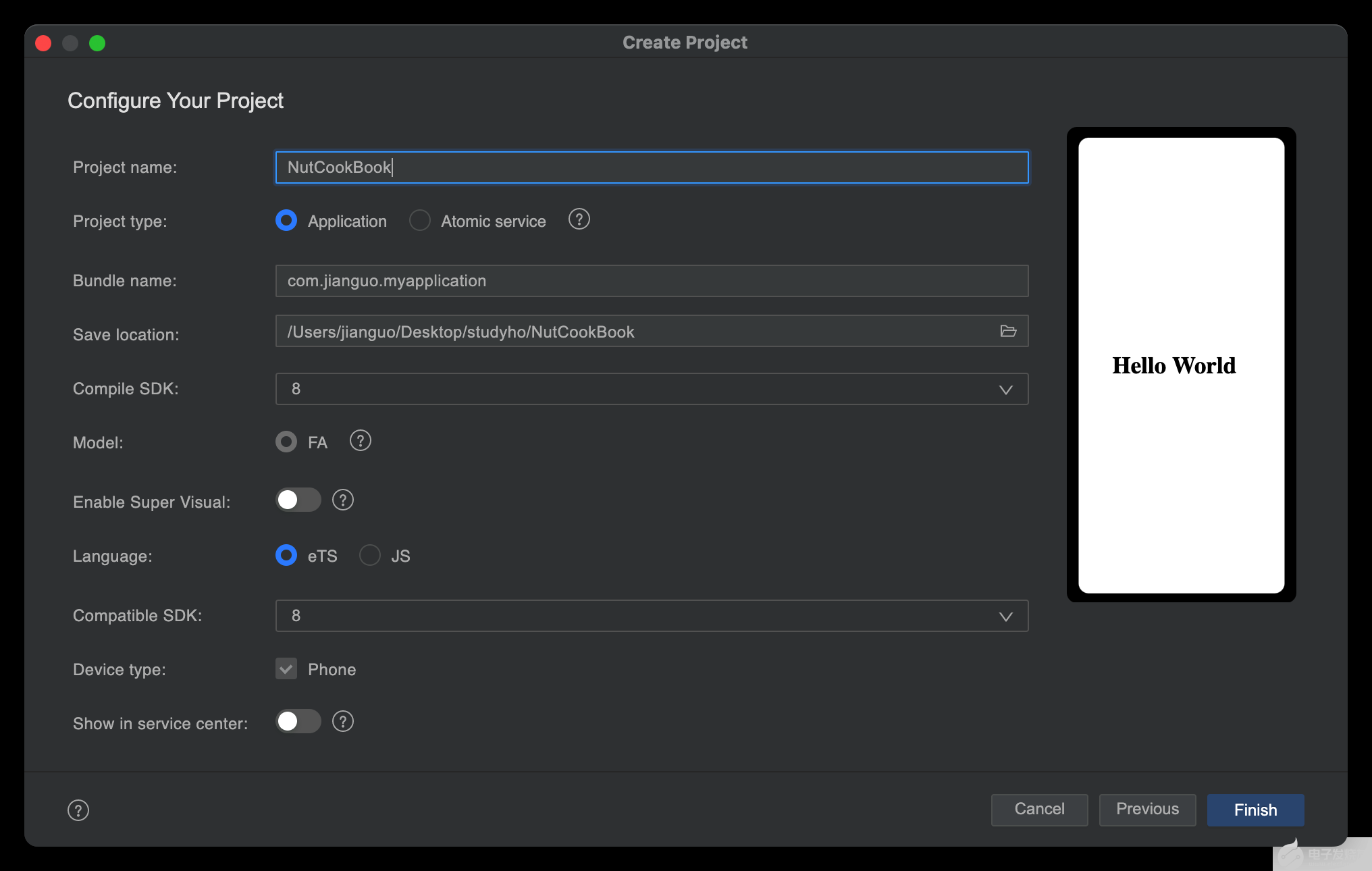Focus the Bundle name text field
The width and height of the screenshot is (1372, 871).
pyautogui.click(x=652, y=281)
